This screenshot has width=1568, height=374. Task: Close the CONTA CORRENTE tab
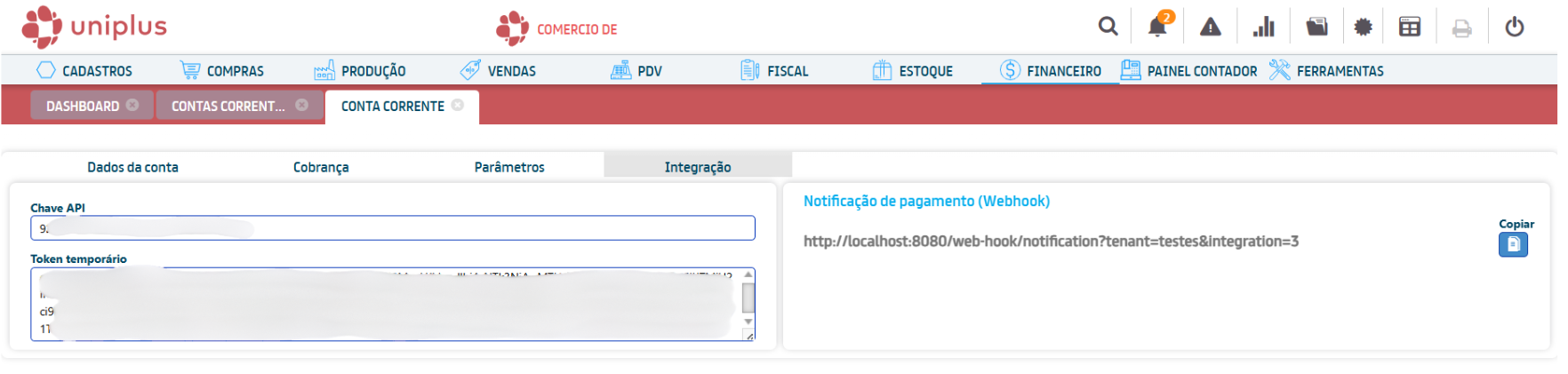coord(458,105)
